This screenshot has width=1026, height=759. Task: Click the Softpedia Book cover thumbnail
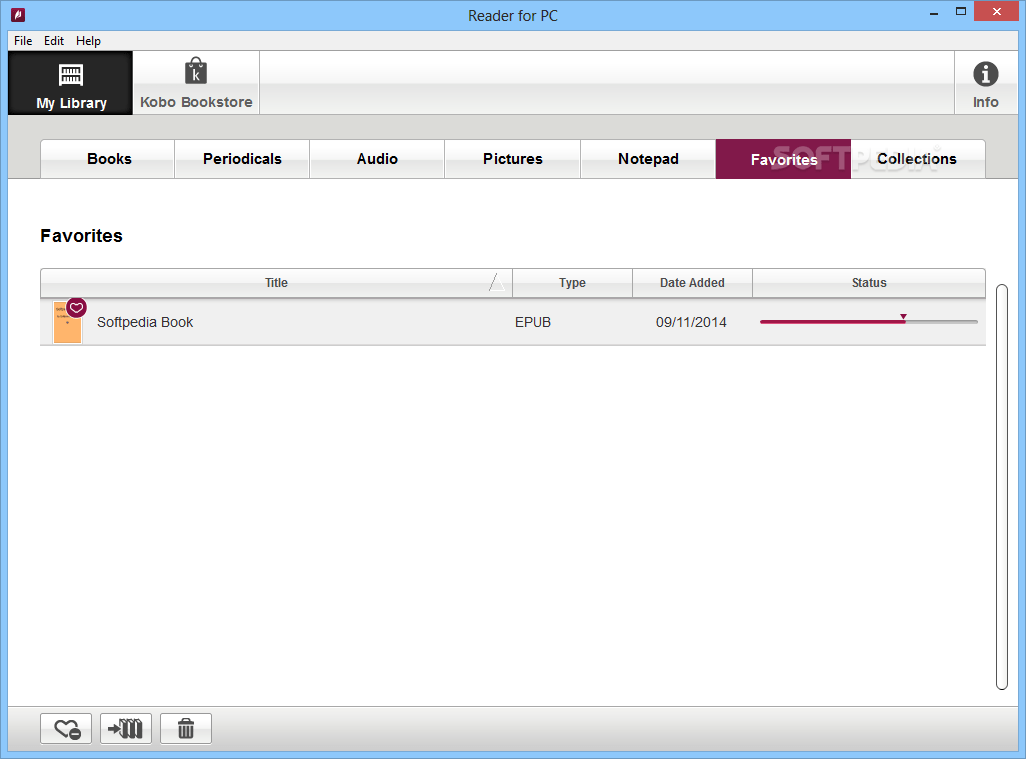(x=67, y=322)
